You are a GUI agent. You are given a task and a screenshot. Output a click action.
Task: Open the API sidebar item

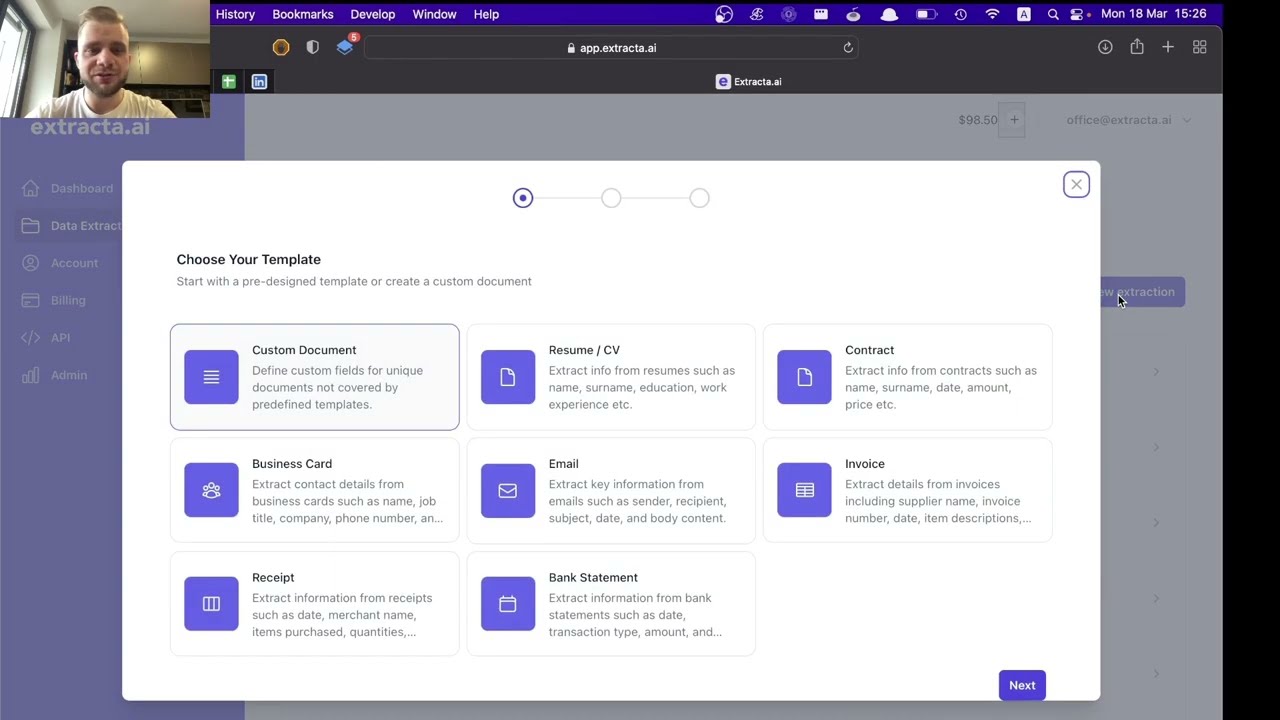(x=60, y=338)
